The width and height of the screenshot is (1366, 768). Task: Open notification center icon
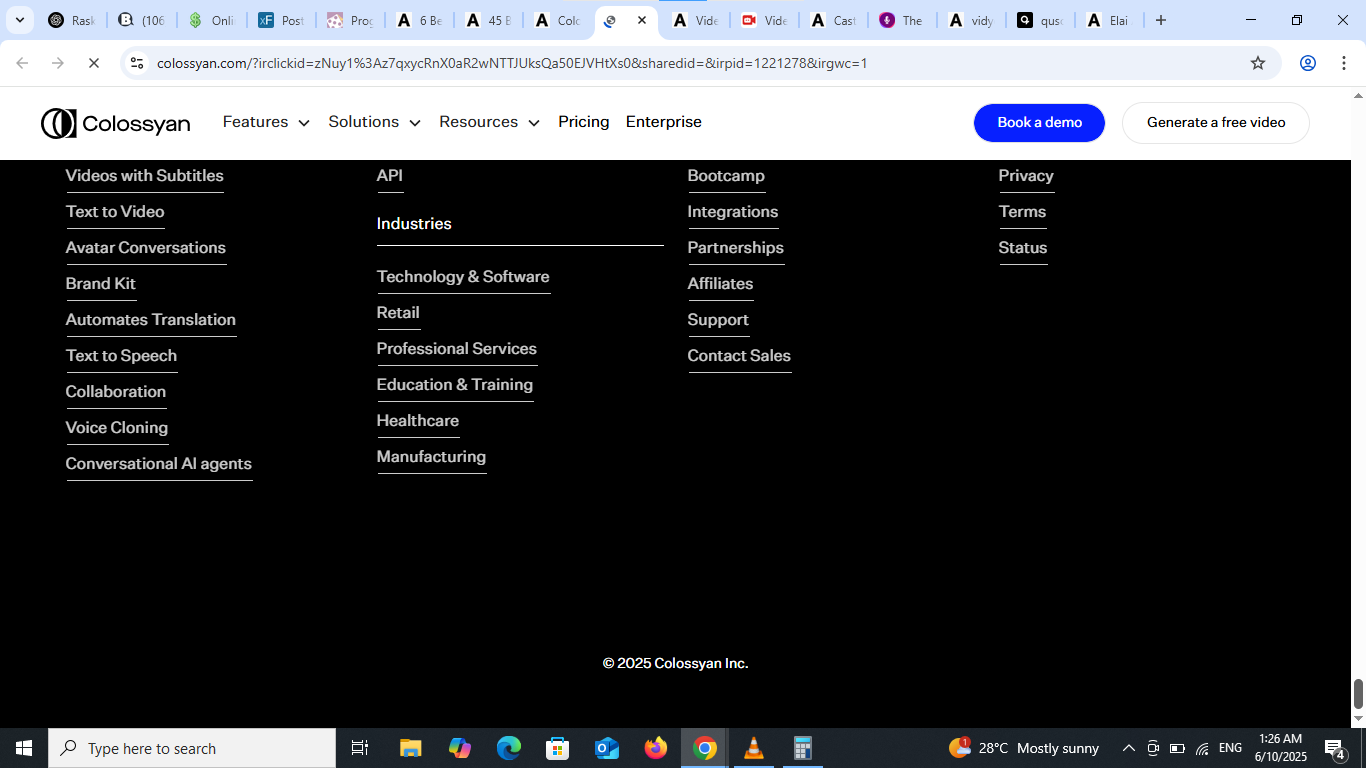[1335, 748]
